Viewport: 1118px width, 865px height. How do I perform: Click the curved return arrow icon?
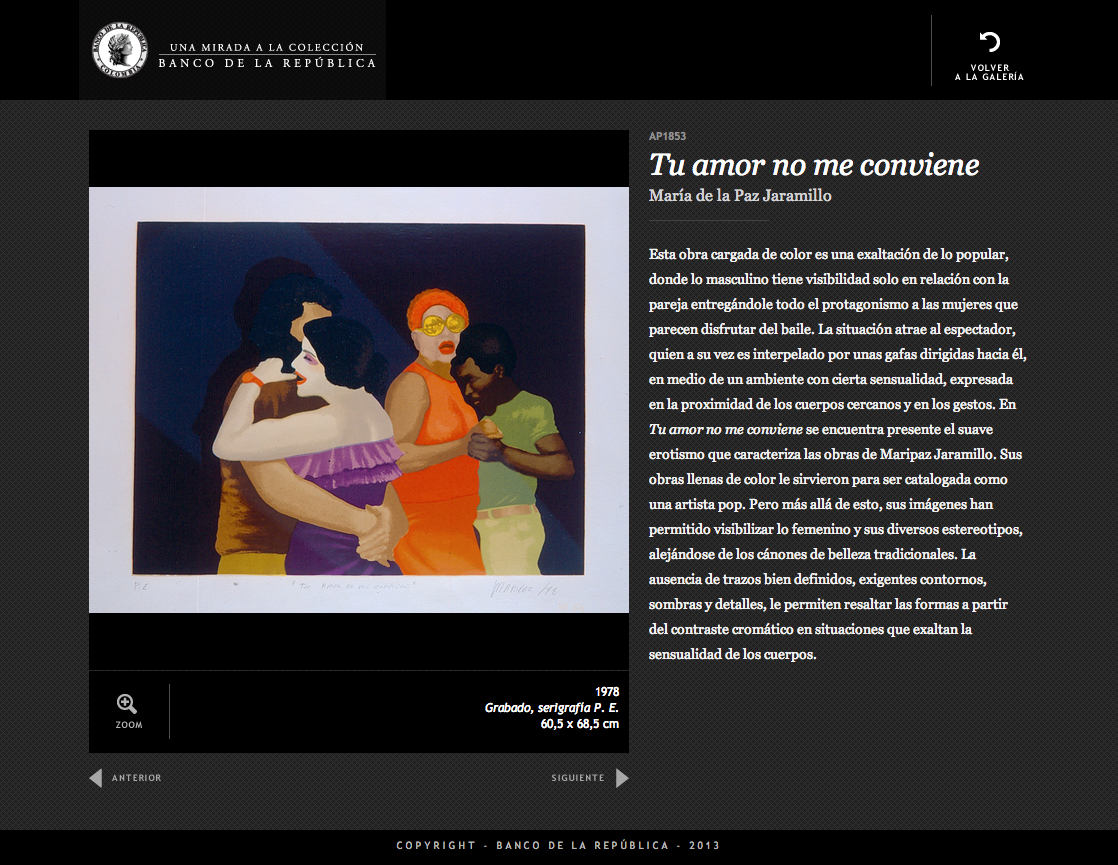point(989,41)
